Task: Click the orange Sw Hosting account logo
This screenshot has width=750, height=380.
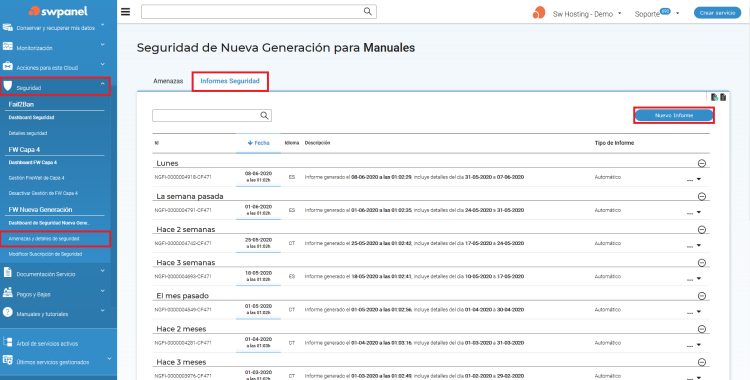Action: pyautogui.click(x=539, y=13)
